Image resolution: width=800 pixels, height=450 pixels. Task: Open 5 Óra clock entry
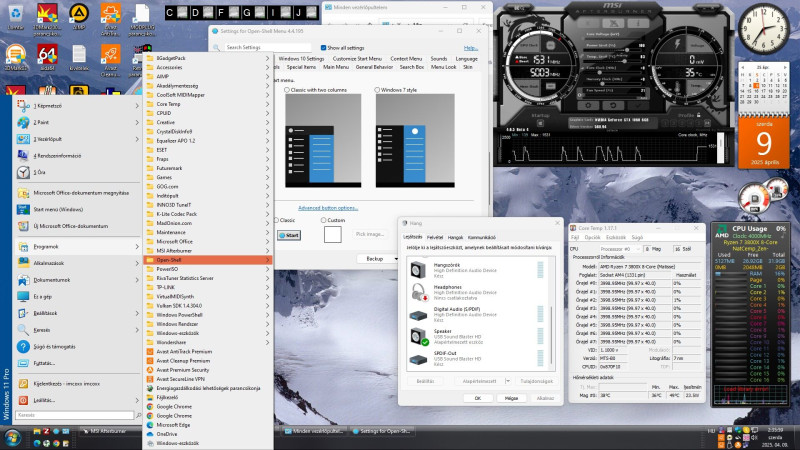pyautogui.click(x=78, y=172)
